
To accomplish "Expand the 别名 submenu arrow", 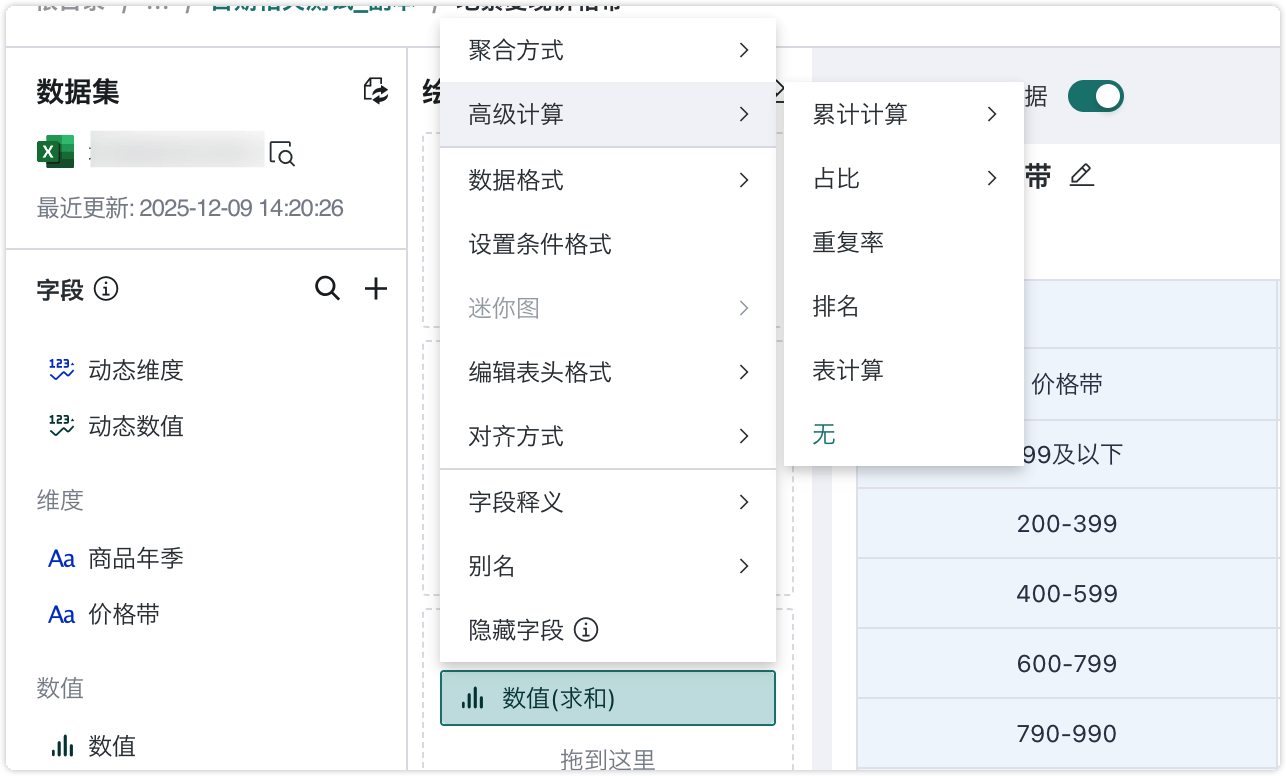I will (x=744, y=566).
